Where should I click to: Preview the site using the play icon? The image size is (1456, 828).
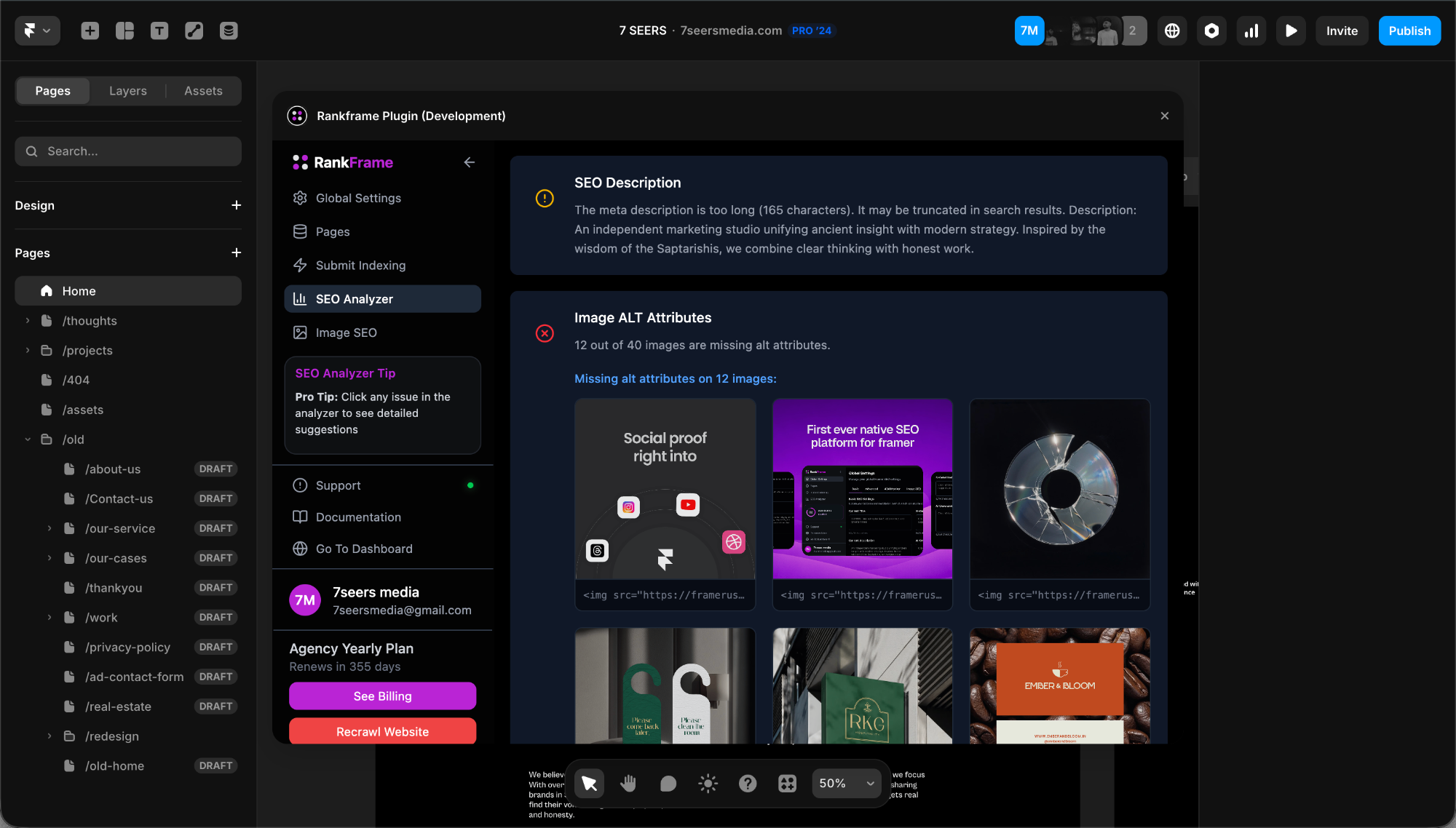pyautogui.click(x=1291, y=31)
